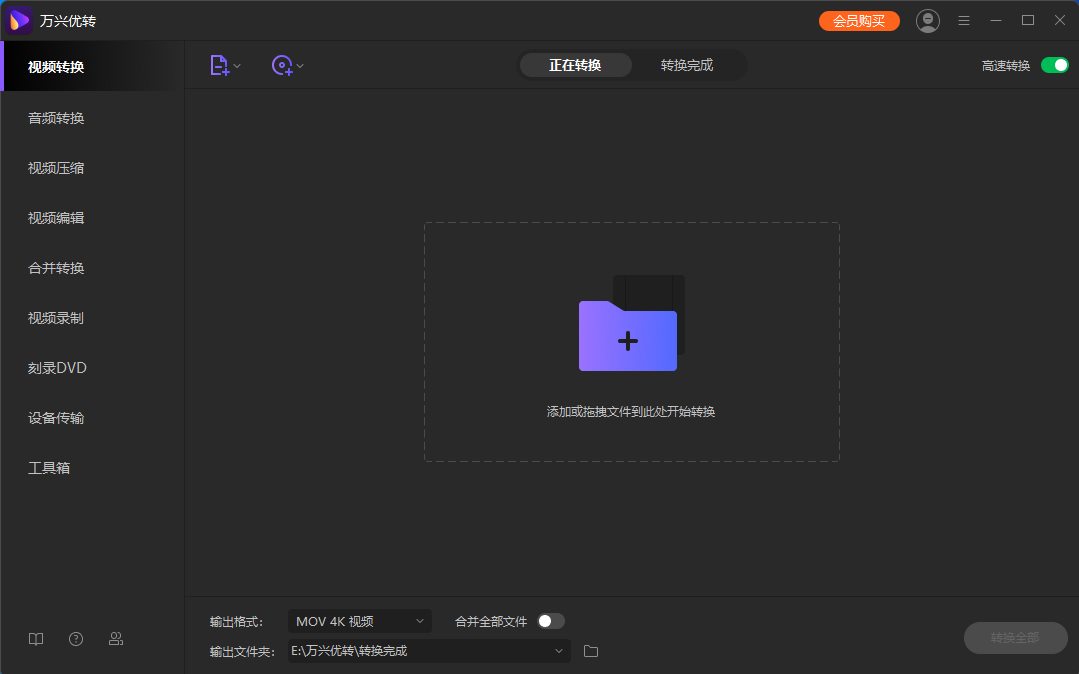Open the feedback people icon in sidebar

116,639
